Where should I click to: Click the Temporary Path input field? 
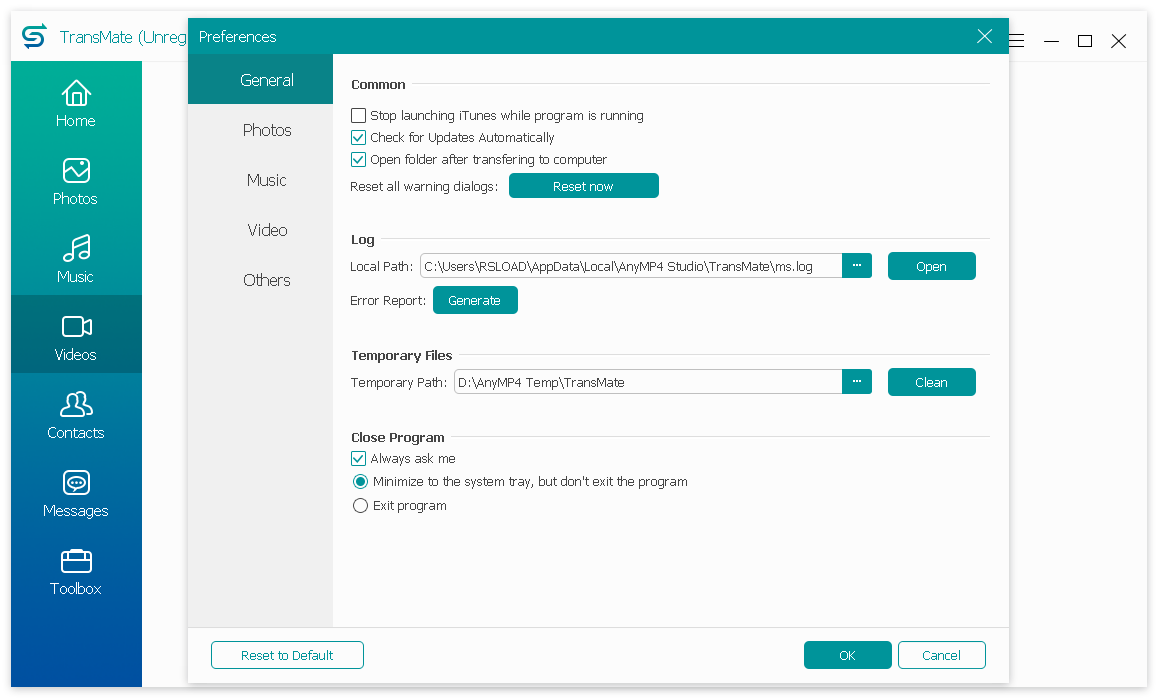[648, 383]
